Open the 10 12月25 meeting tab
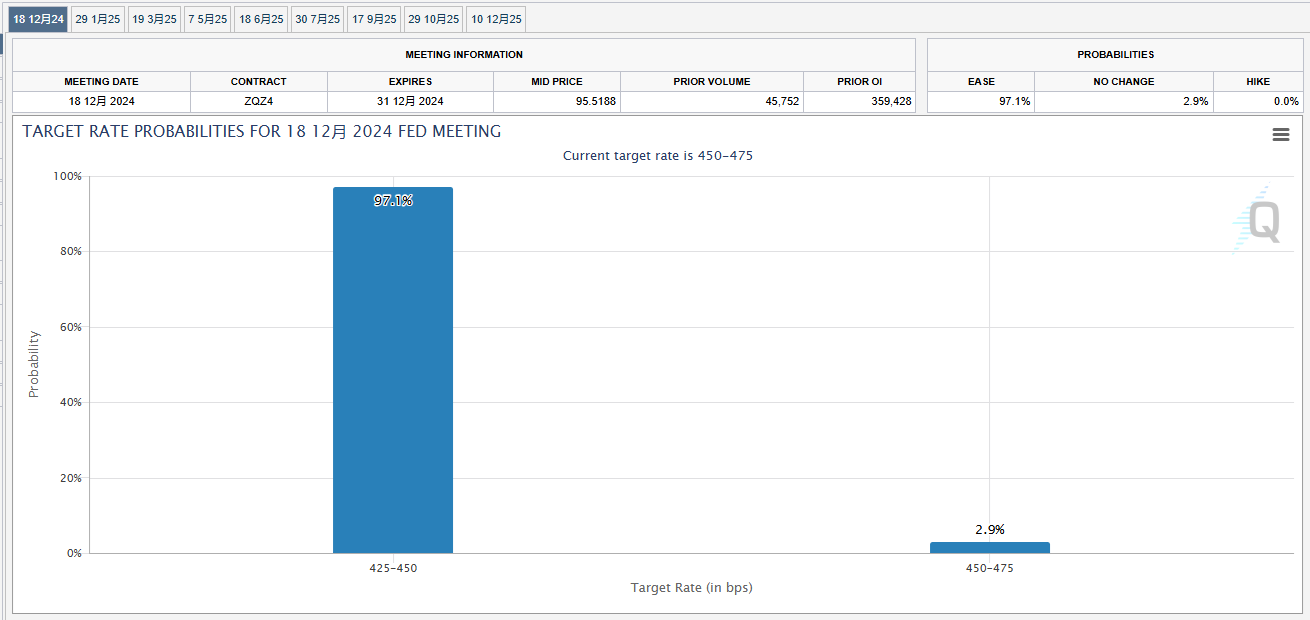 (496, 19)
